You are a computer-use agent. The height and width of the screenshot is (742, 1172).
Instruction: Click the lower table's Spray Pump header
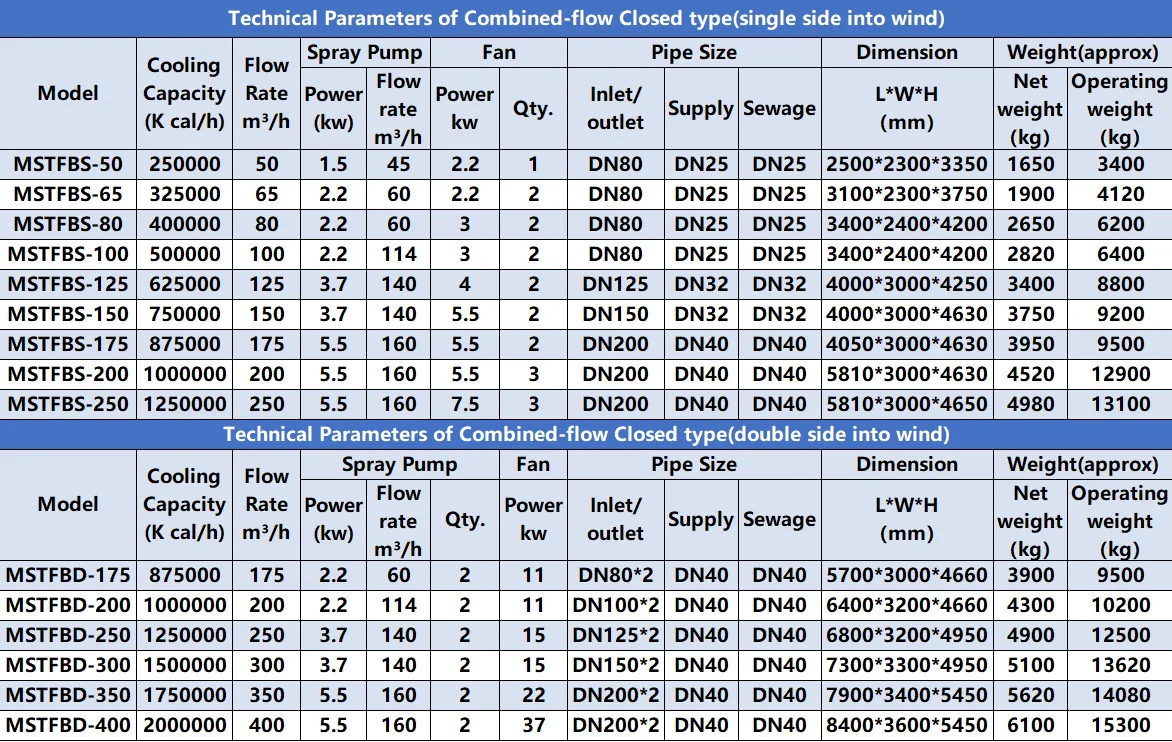399,465
